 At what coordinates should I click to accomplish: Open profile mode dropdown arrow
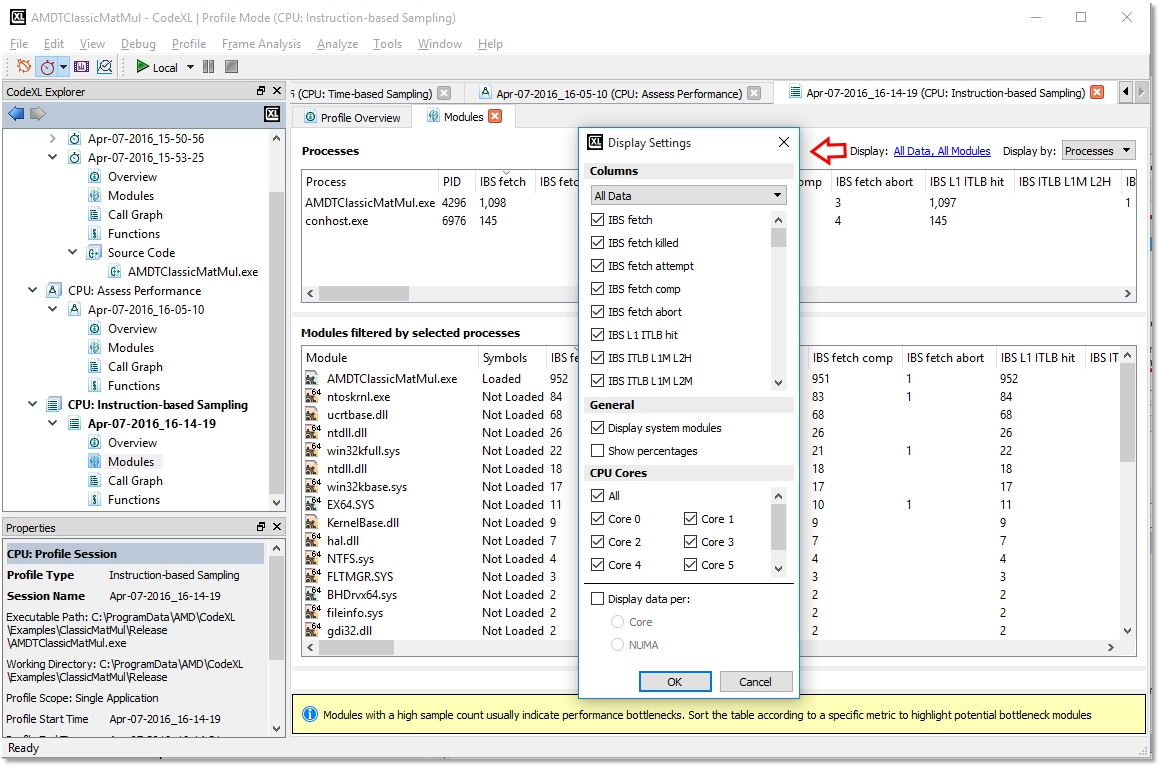click(x=64, y=67)
